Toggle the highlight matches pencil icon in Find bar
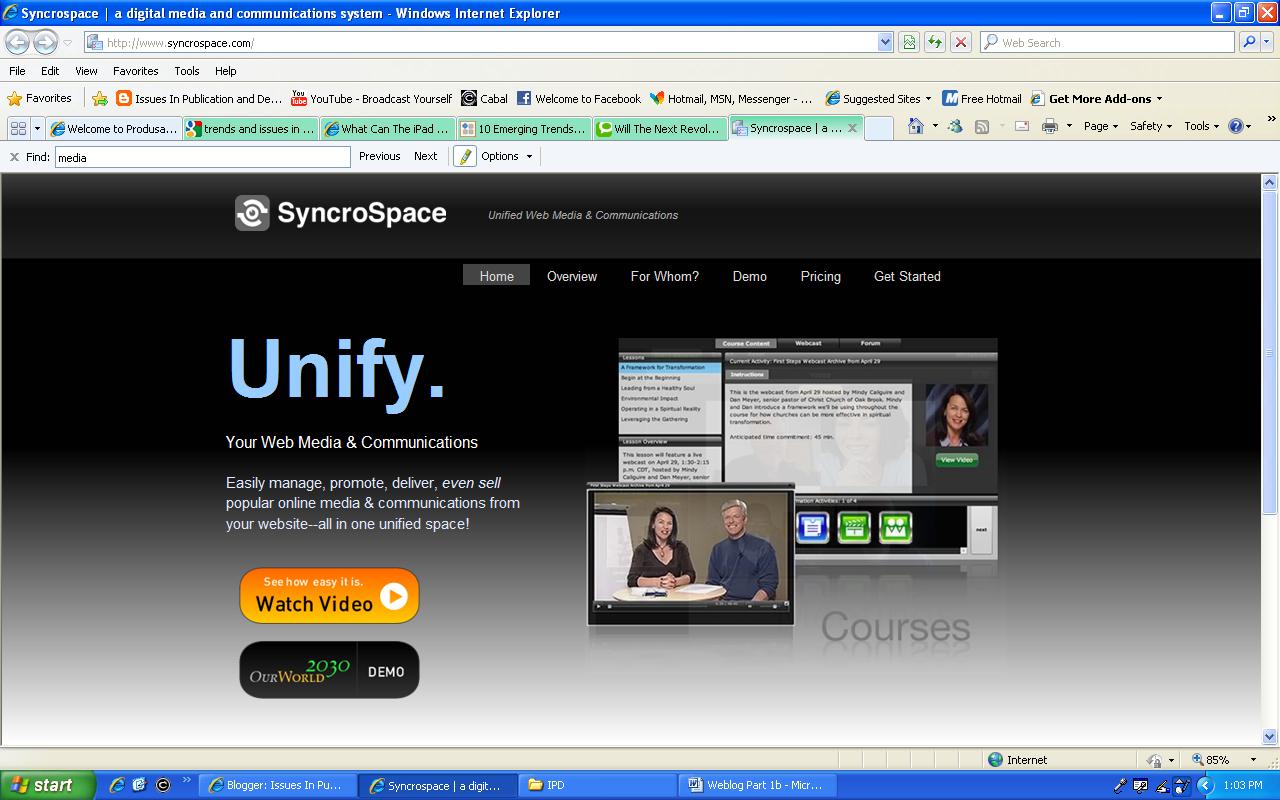The width and height of the screenshot is (1280, 800). (465, 156)
